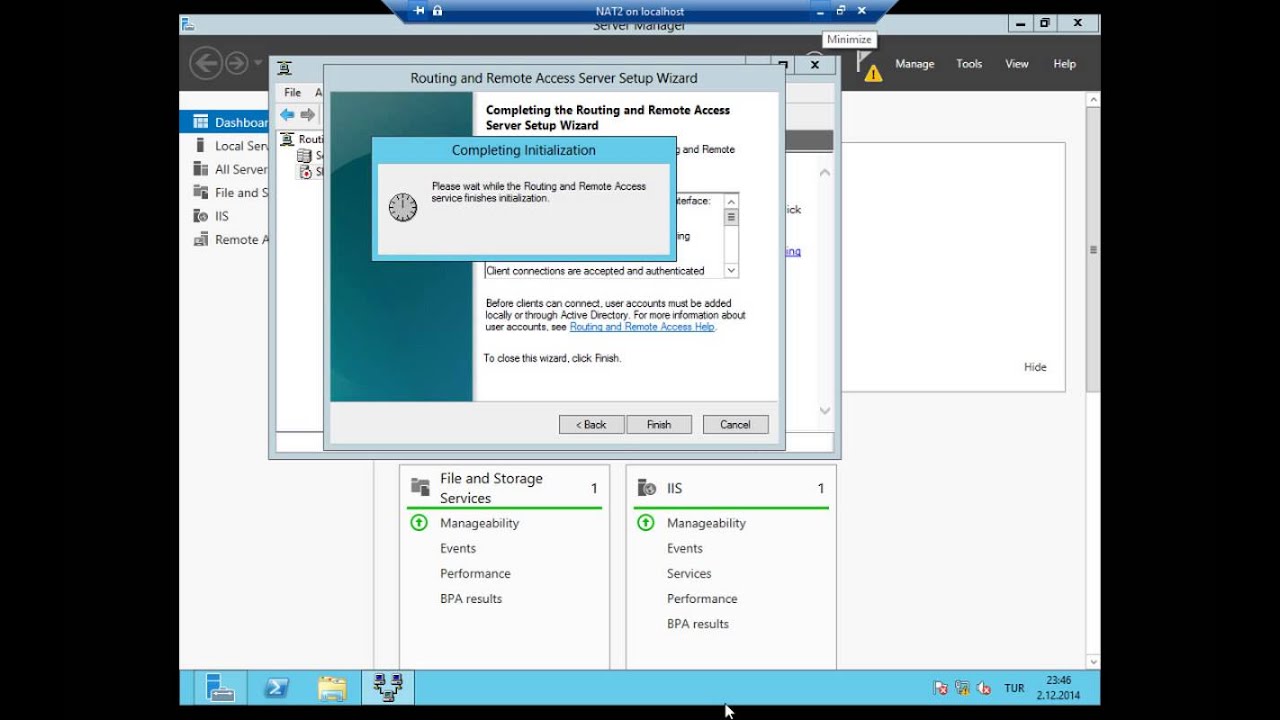Screen dimensions: 1280x720
Task: Click the Back button in the wizard
Action: [591, 425]
